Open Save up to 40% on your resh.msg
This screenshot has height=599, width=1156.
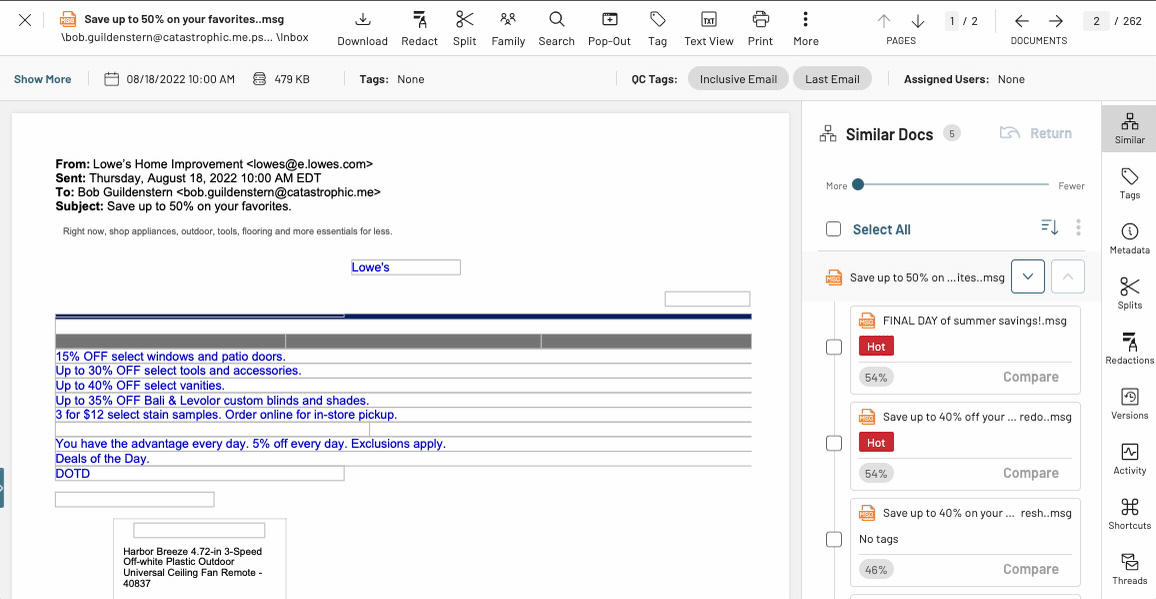click(977, 513)
